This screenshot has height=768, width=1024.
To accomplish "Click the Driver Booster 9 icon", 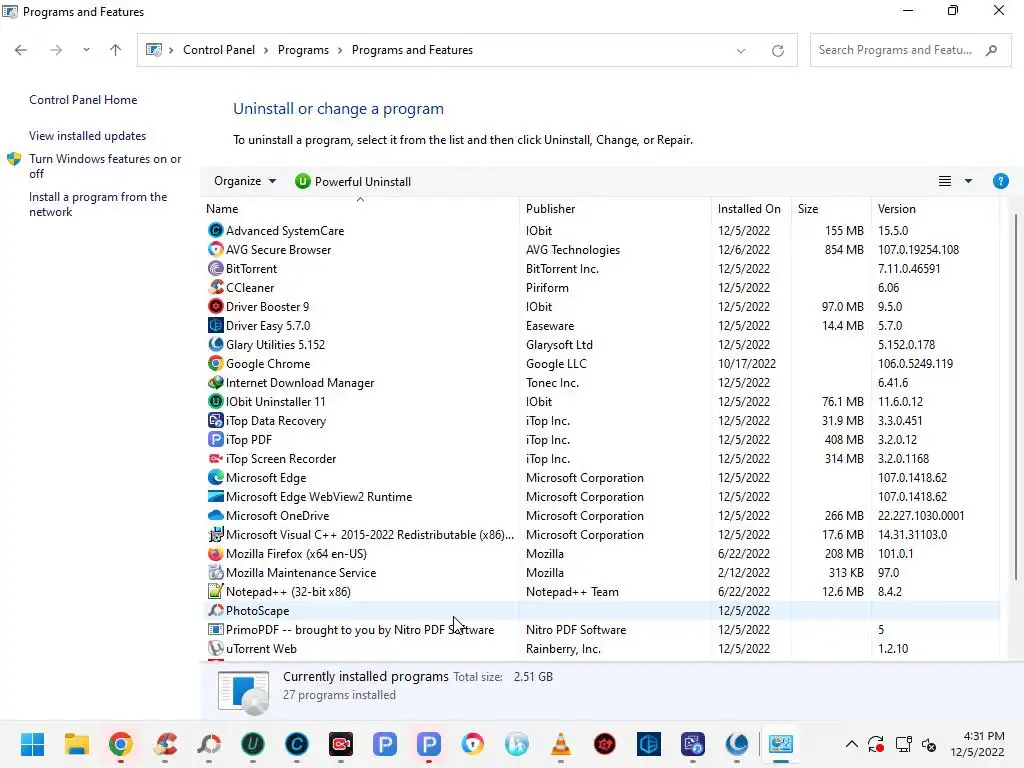I will (x=216, y=306).
